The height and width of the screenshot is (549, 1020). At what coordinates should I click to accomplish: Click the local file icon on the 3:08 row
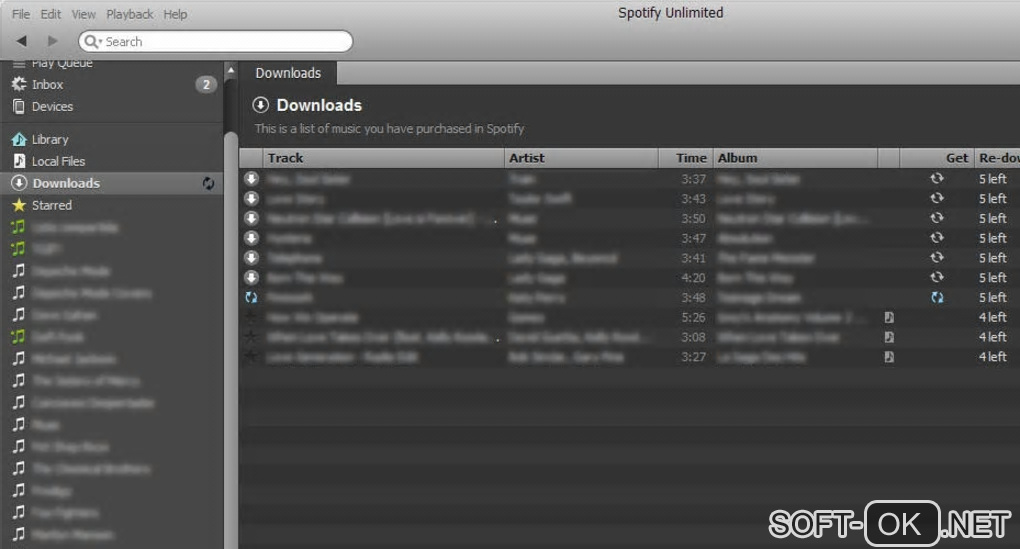coord(889,337)
